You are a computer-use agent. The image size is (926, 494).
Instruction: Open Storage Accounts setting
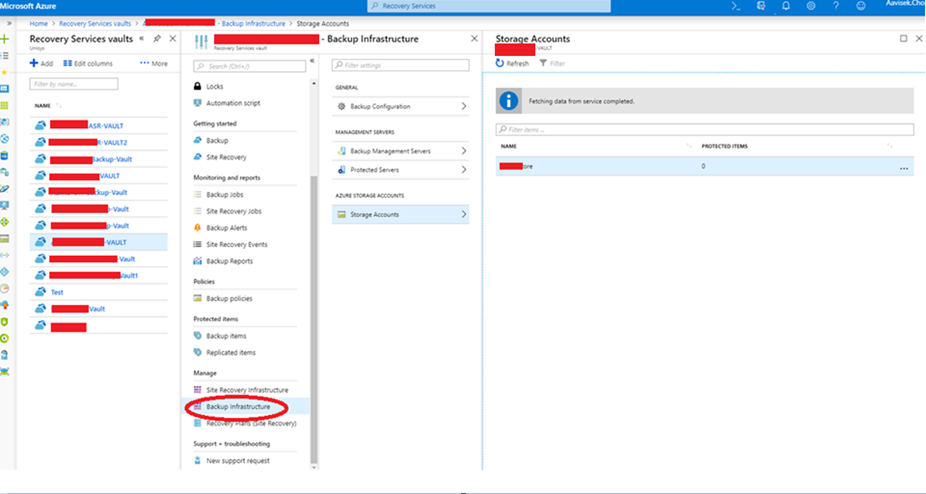(x=400, y=214)
